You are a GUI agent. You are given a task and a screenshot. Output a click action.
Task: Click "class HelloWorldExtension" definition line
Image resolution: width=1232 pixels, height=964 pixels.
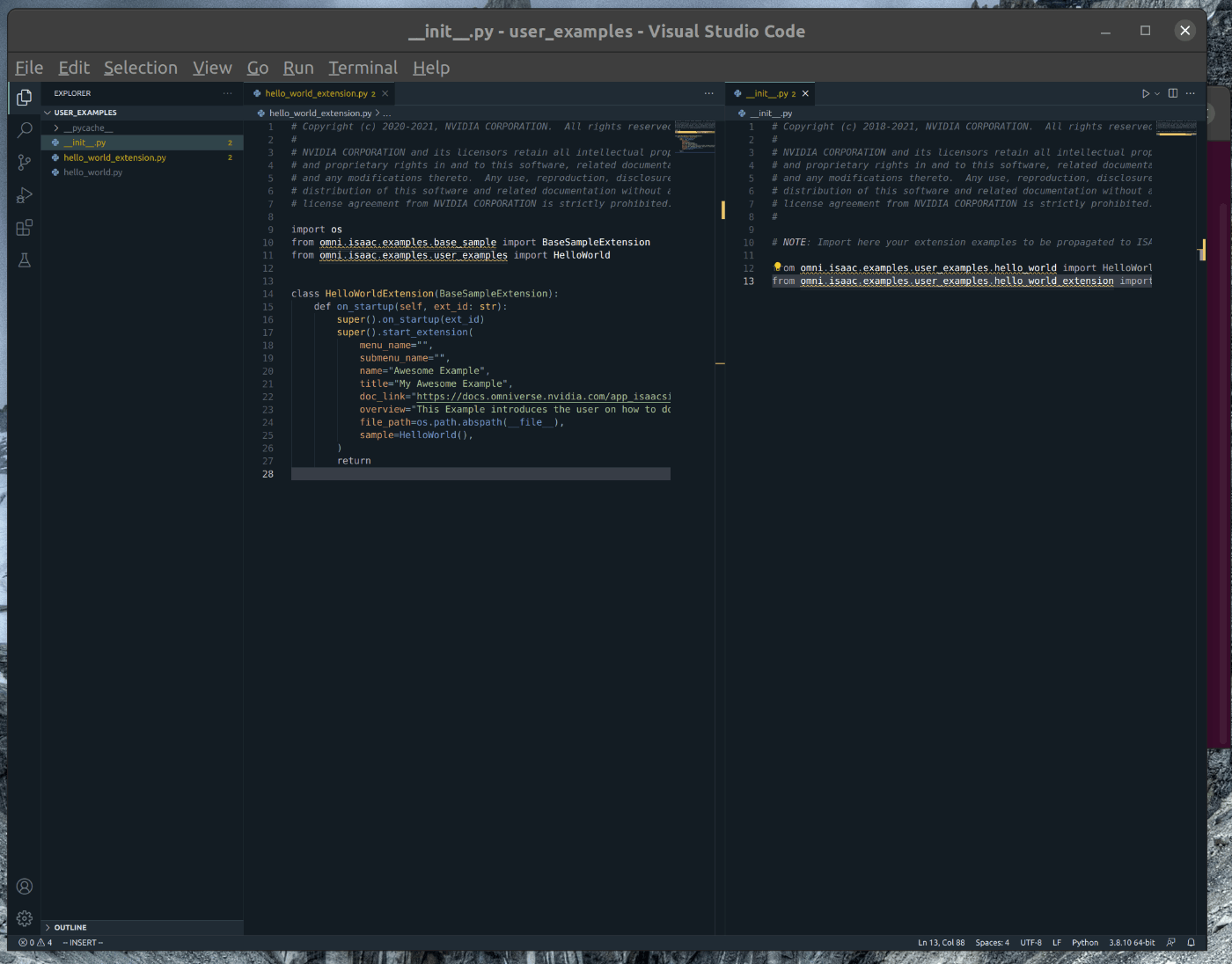425,294
